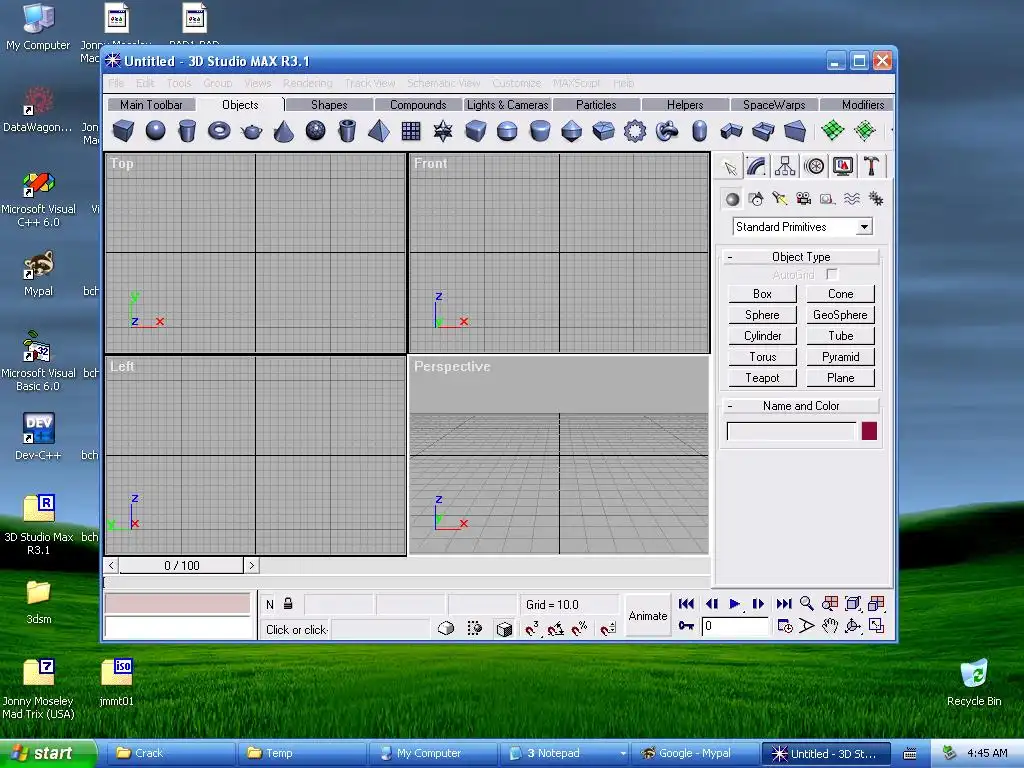Toggle the selection lock padlock
The image size is (1024, 768).
(x=288, y=604)
